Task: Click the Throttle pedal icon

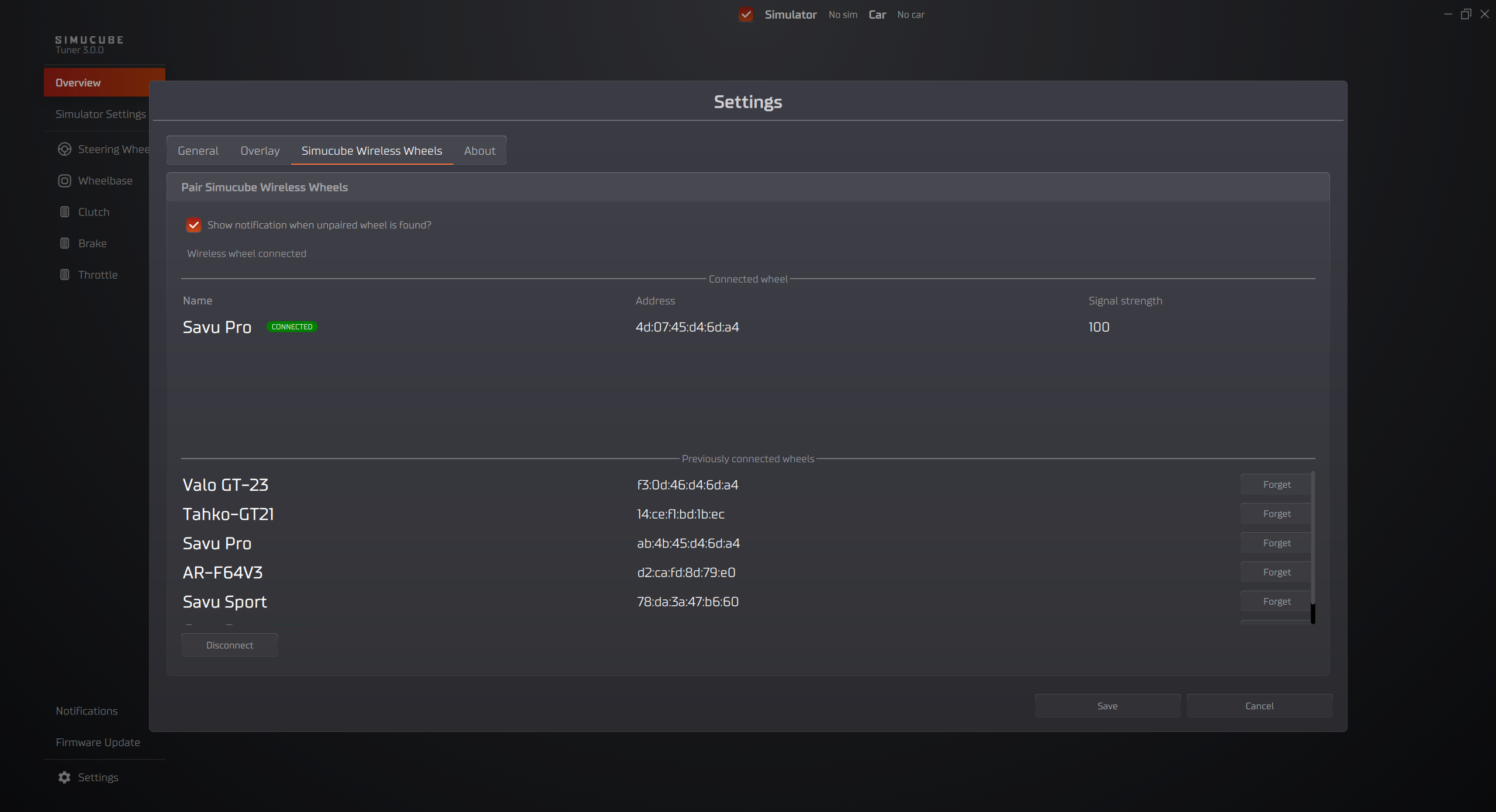Action: click(64, 275)
